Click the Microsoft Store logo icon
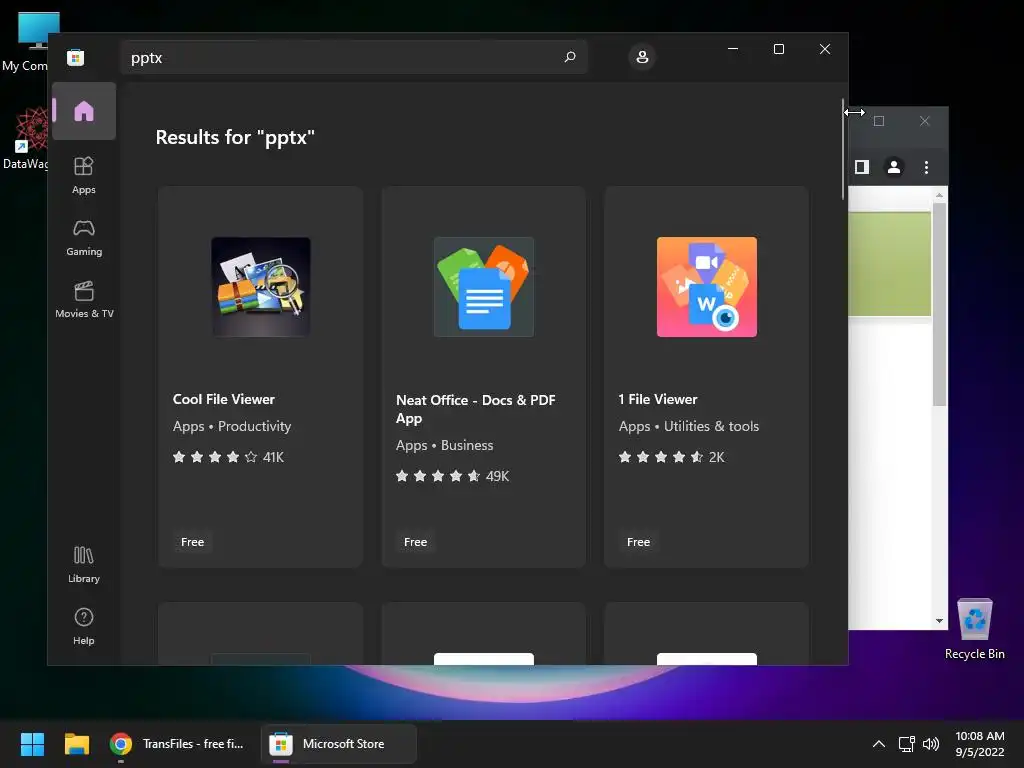1024x768 pixels. point(76,57)
